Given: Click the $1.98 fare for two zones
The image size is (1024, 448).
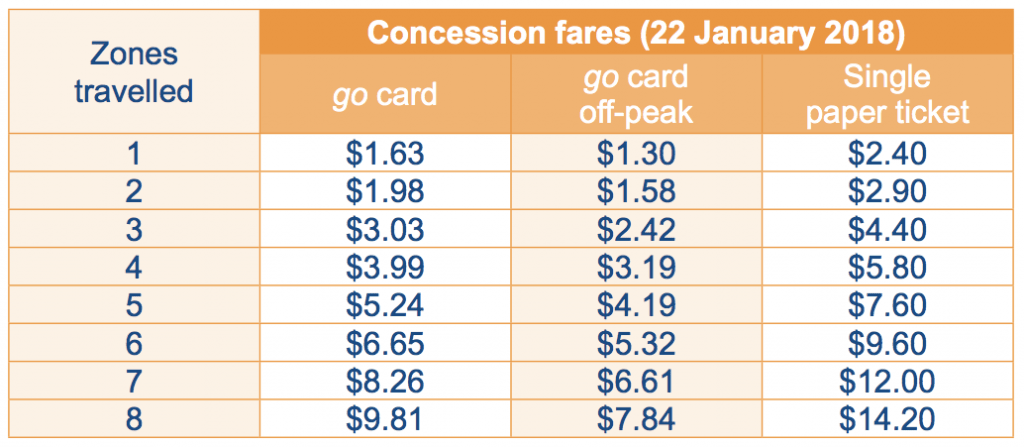Looking at the screenshot, I should click(x=385, y=191).
